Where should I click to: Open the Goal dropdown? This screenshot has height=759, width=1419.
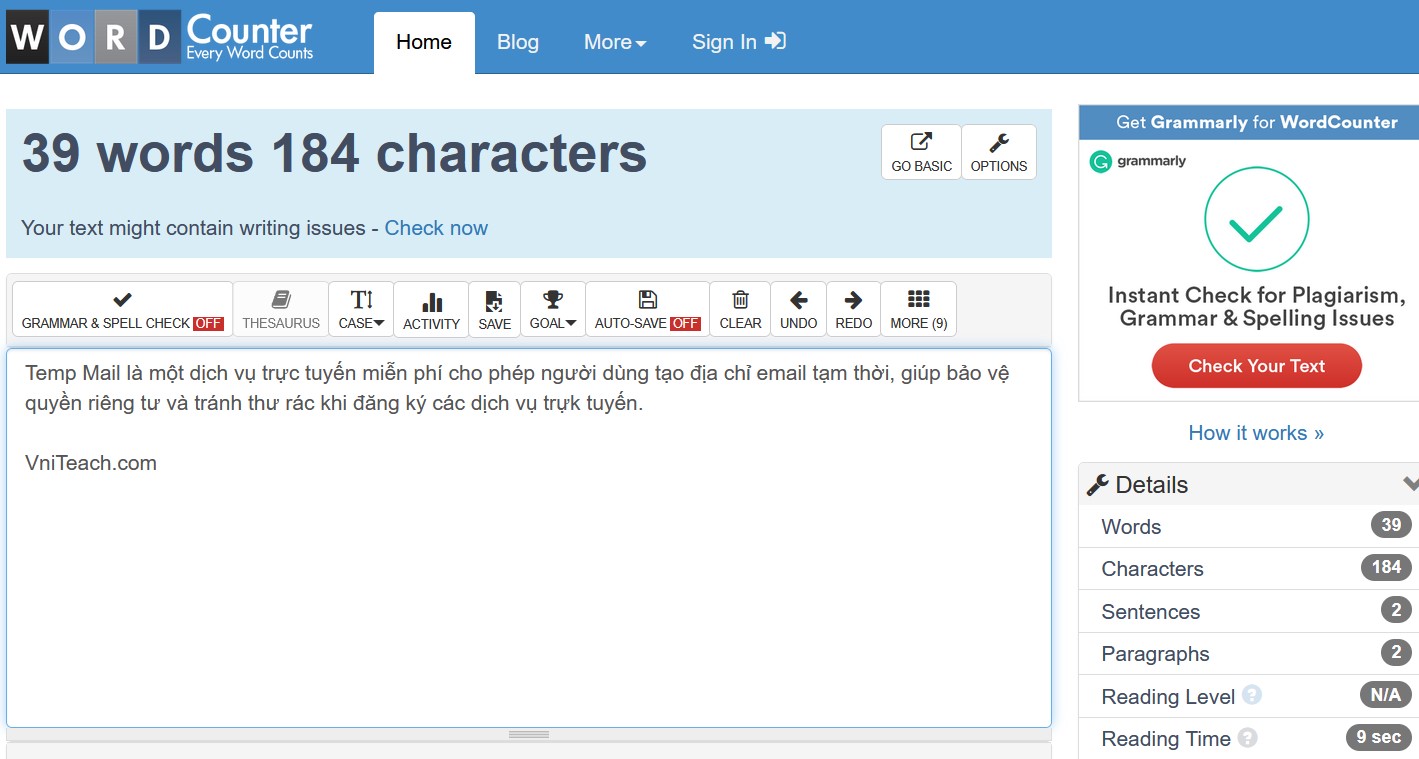point(552,308)
